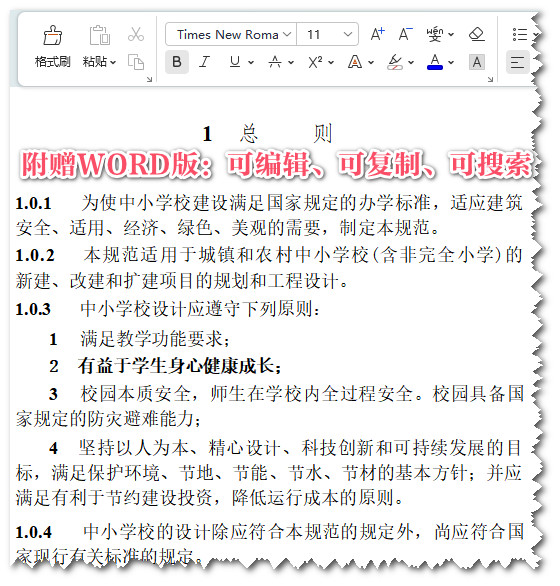Open the clipboard group dialog launcher

pyautogui.click(x=149, y=79)
